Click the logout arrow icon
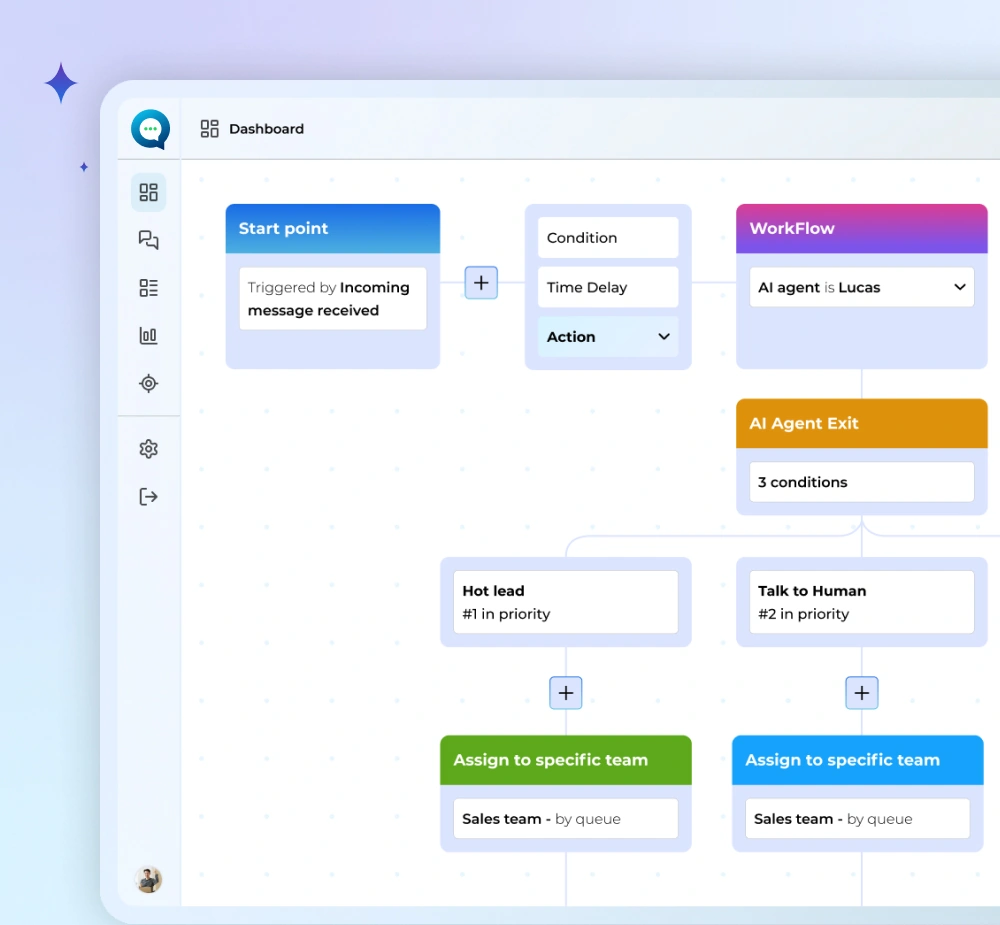 [149, 497]
